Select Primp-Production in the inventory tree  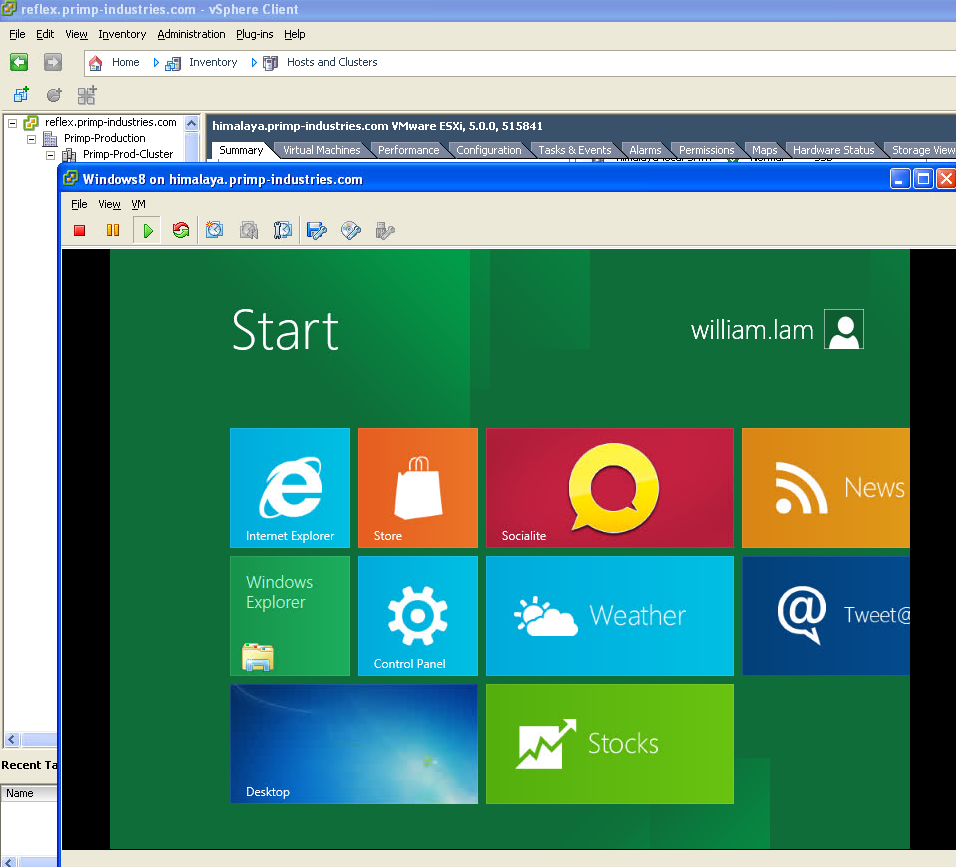pos(104,138)
